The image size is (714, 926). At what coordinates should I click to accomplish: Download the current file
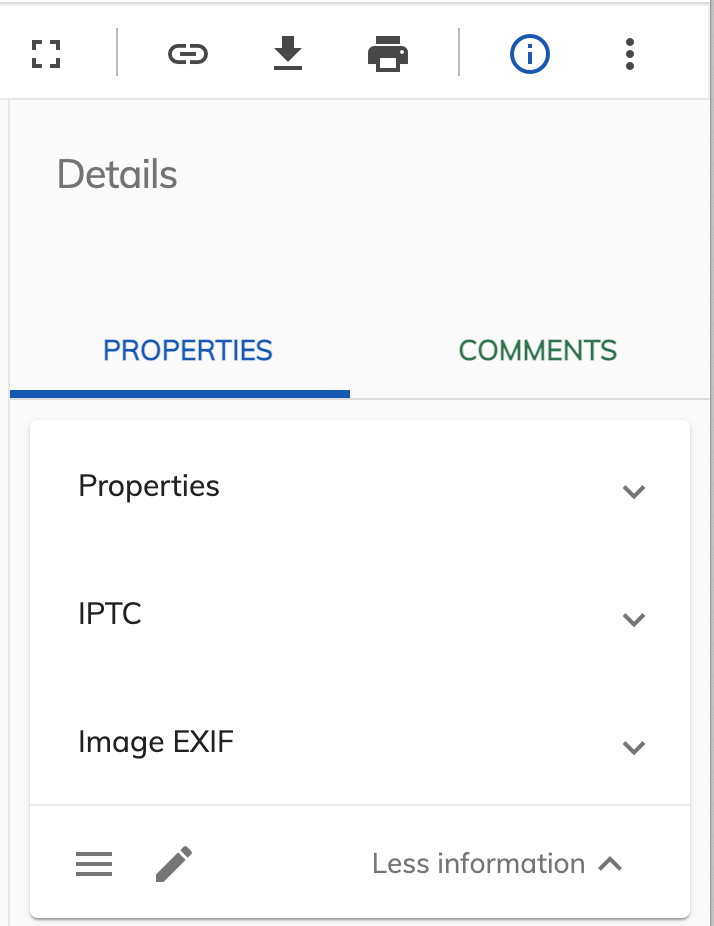pos(288,54)
